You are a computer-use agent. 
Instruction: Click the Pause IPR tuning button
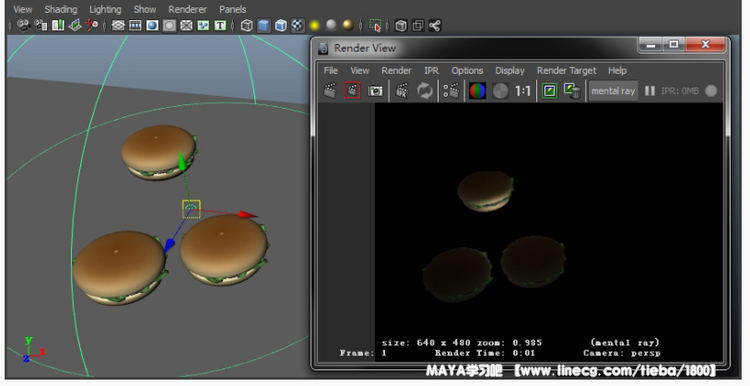click(650, 91)
